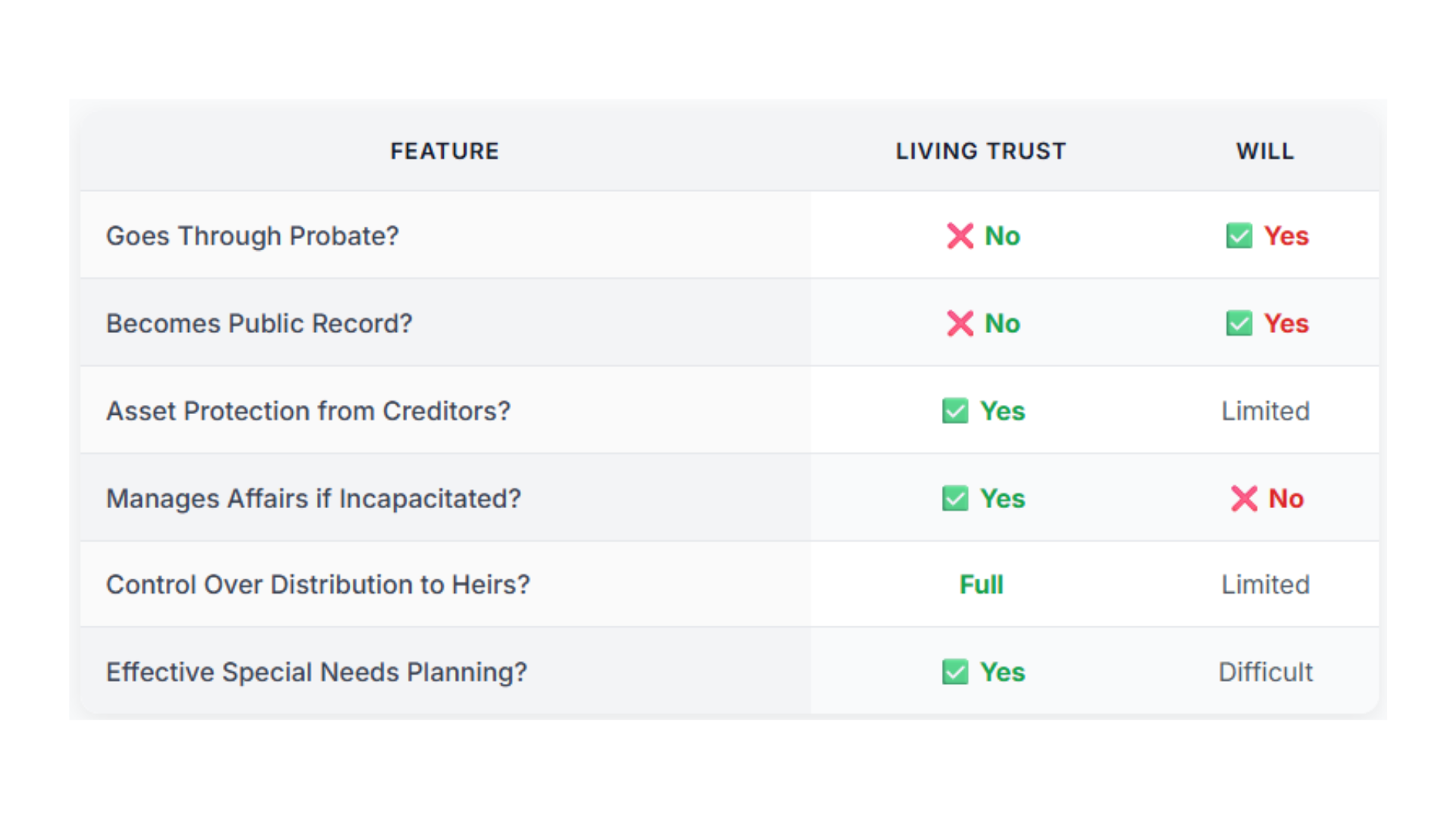Select the FEATURE column header
The width and height of the screenshot is (1456, 819).
click(445, 151)
